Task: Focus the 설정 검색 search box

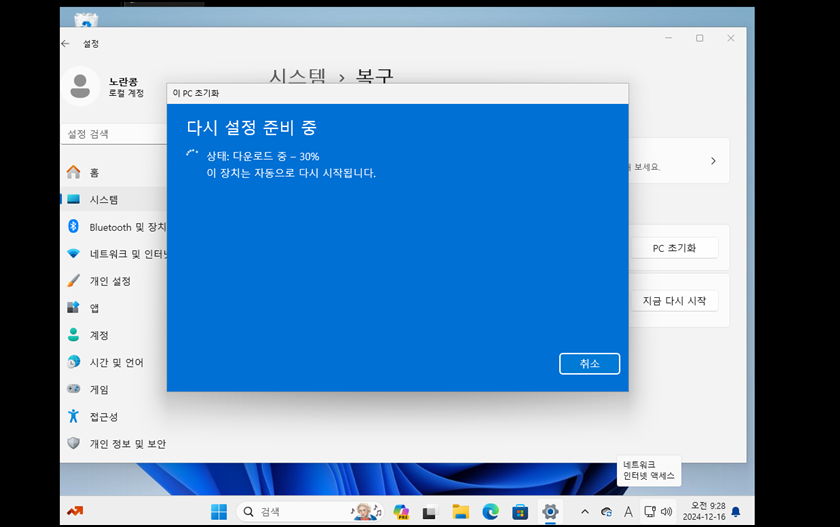Action: pyautogui.click(x=114, y=134)
